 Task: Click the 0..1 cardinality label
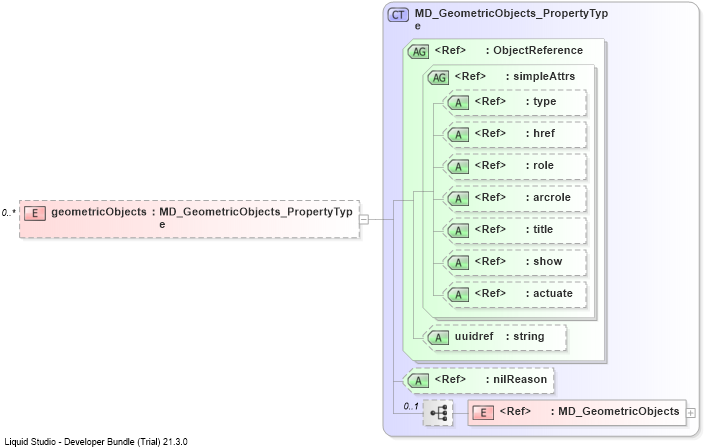[411, 406]
